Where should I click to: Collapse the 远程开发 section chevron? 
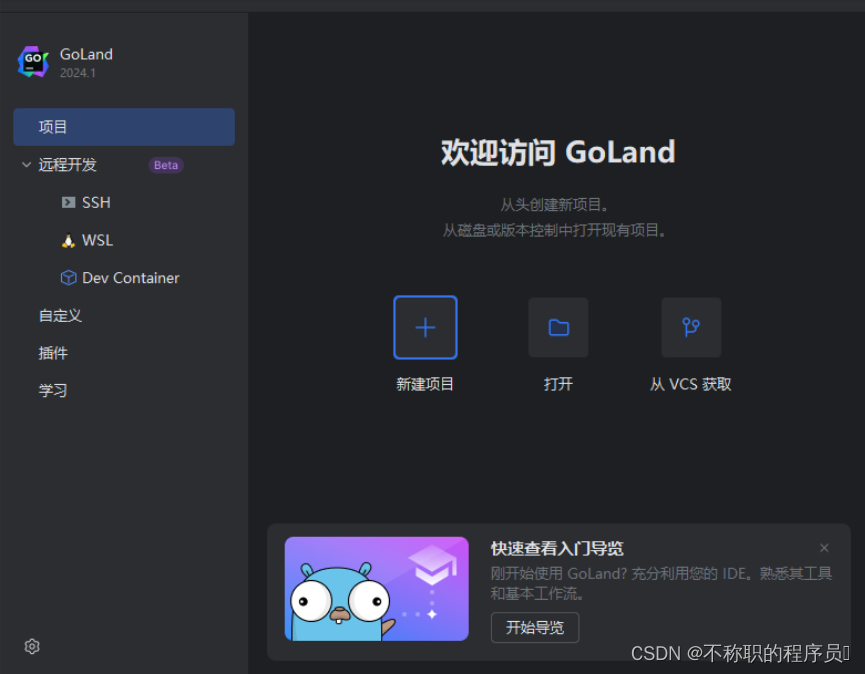pyautogui.click(x=26, y=164)
